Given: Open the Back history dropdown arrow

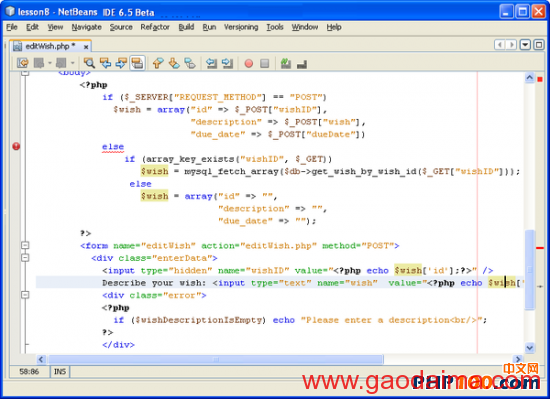Looking at the screenshot, I should [x=49, y=63].
